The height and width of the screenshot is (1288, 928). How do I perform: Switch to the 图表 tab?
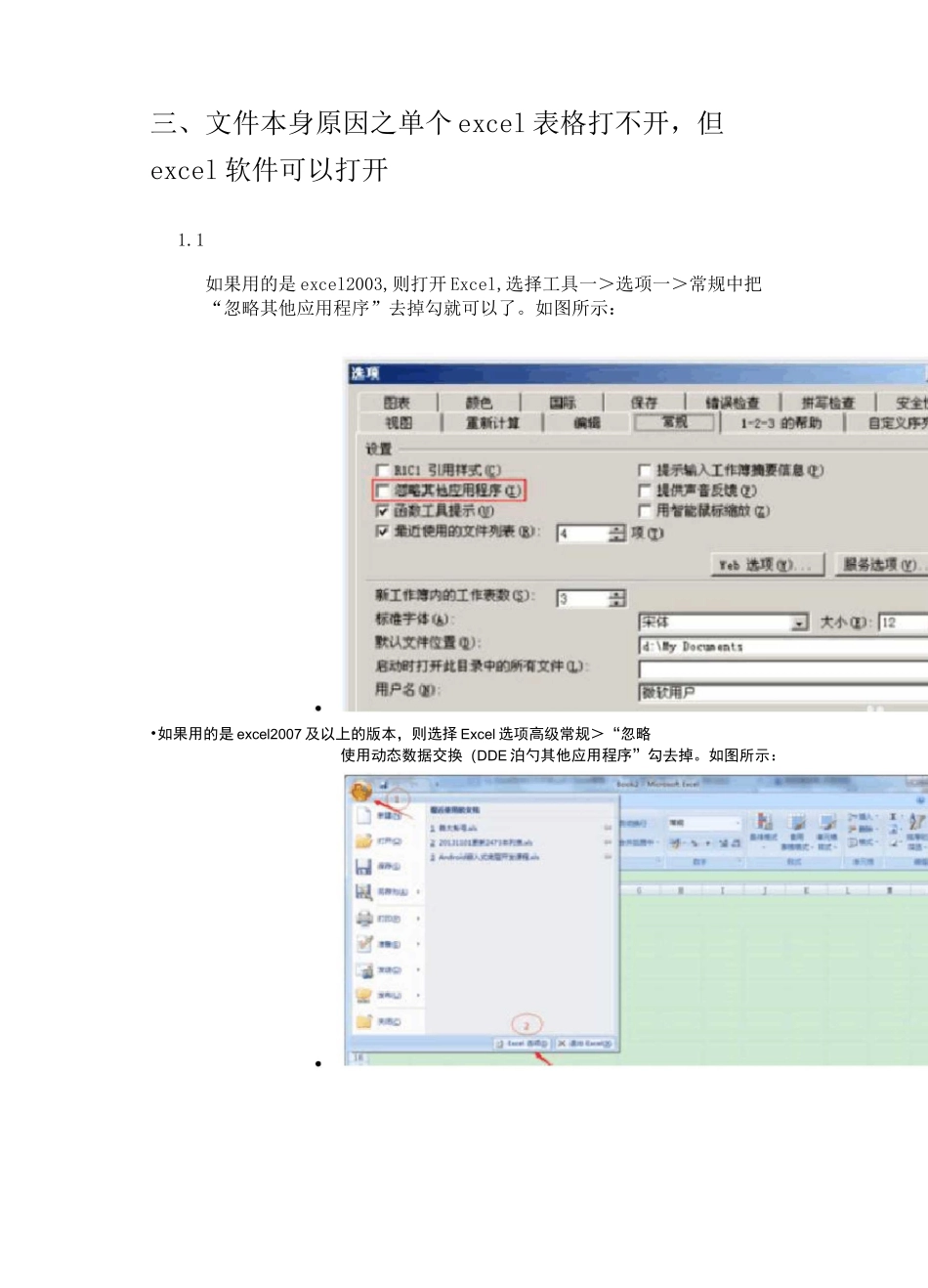click(x=397, y=403)
